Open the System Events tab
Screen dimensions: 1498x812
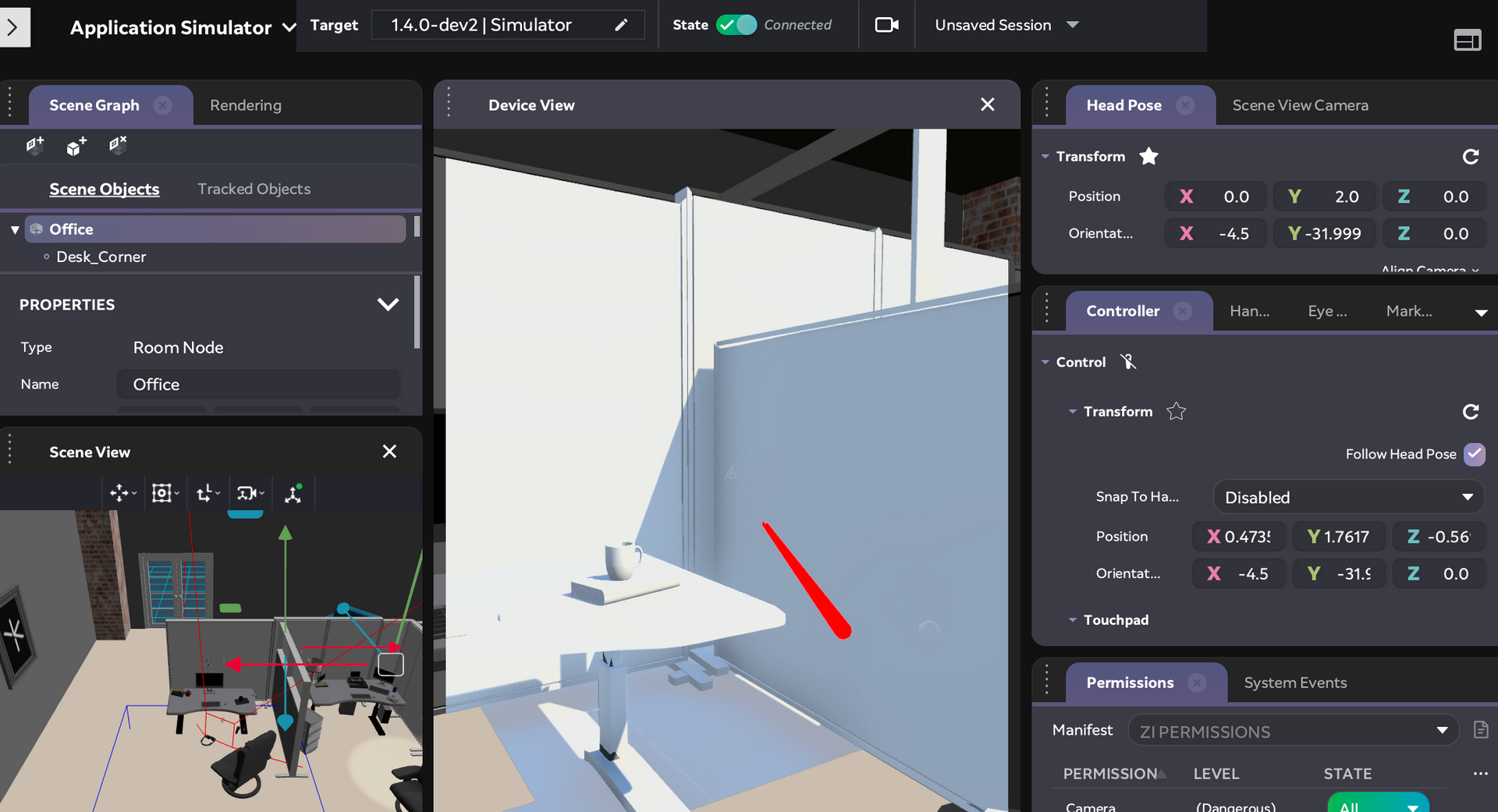pos(1295,683)
